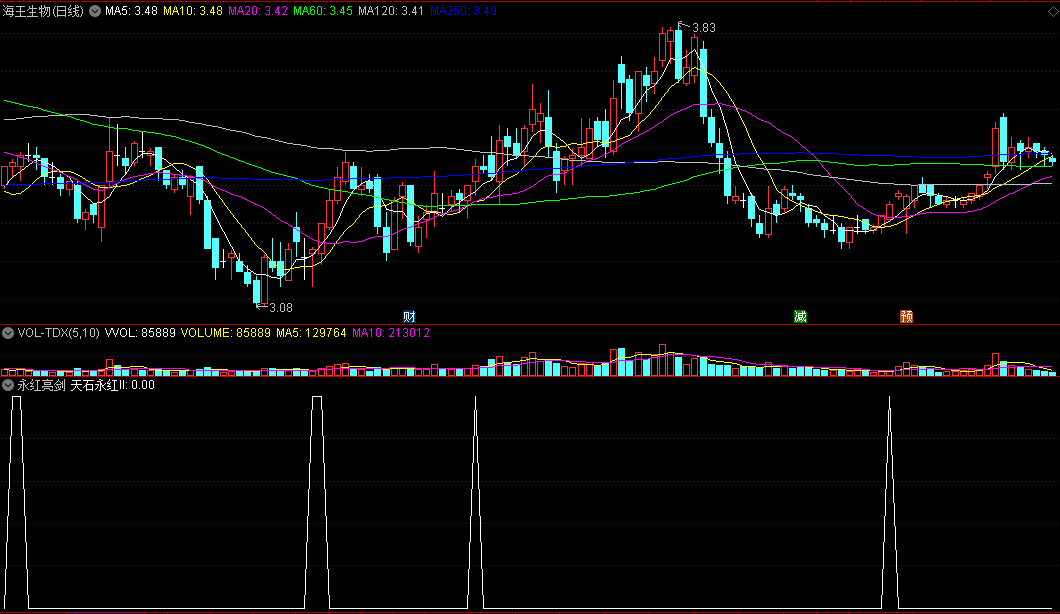Open the green 减 event marker
The height and width of the screenshot is (614, 1060).
800,316
